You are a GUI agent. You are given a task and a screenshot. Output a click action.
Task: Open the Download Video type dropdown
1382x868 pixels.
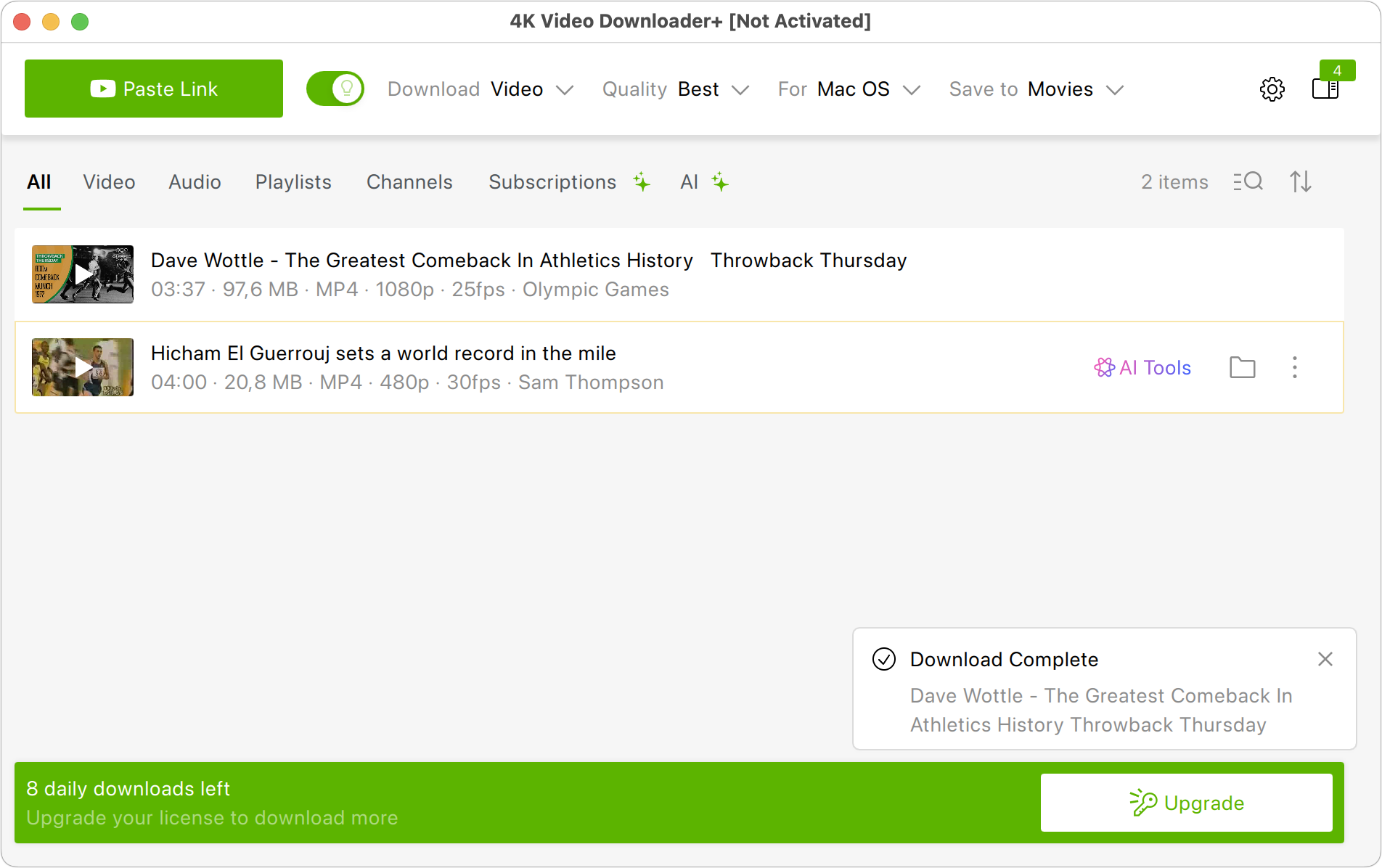click(481, 89)
